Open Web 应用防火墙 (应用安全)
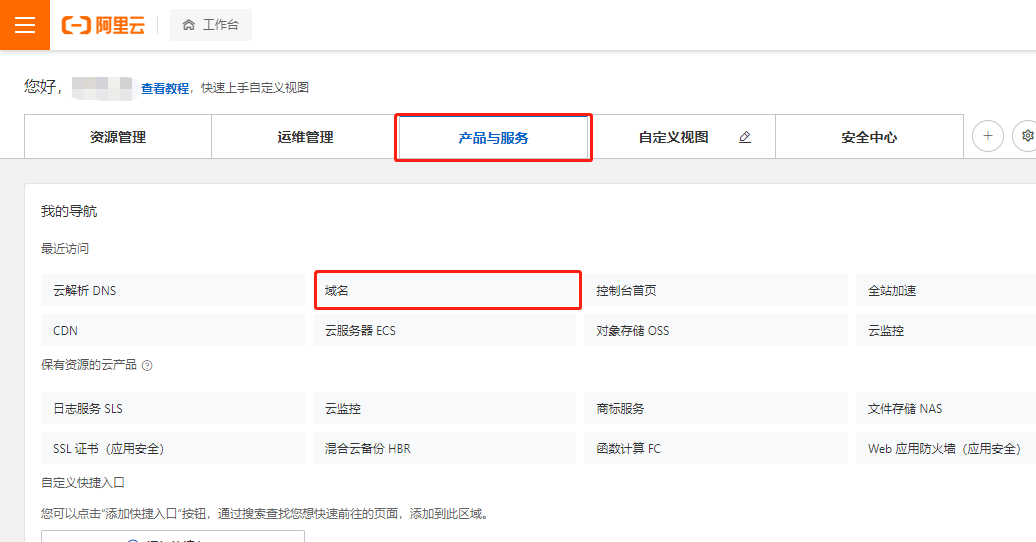 click(x=945, y=449)
